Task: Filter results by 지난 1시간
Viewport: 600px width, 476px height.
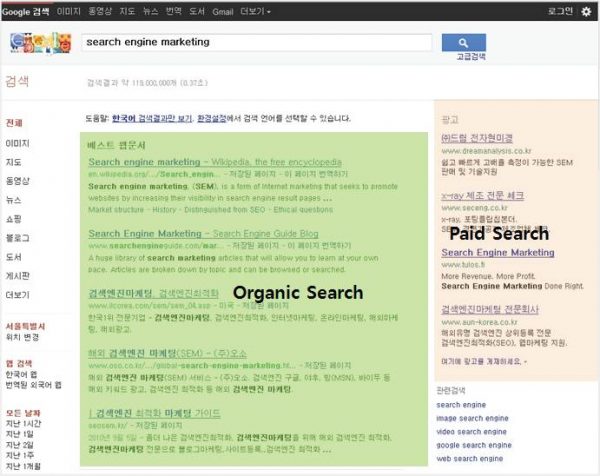Action: (x=23, y=424)
